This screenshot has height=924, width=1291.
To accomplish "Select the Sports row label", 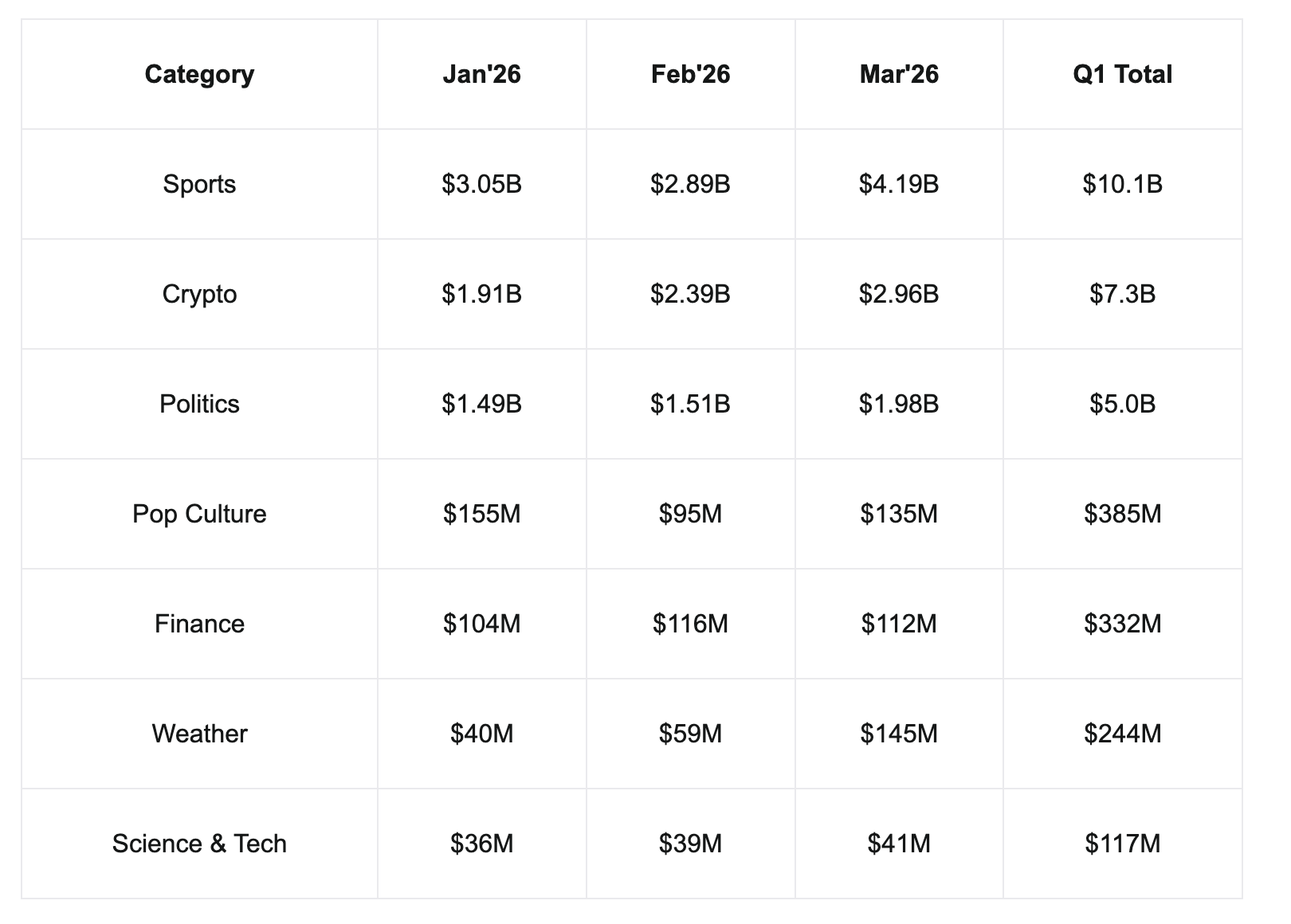I will [199, 184].
